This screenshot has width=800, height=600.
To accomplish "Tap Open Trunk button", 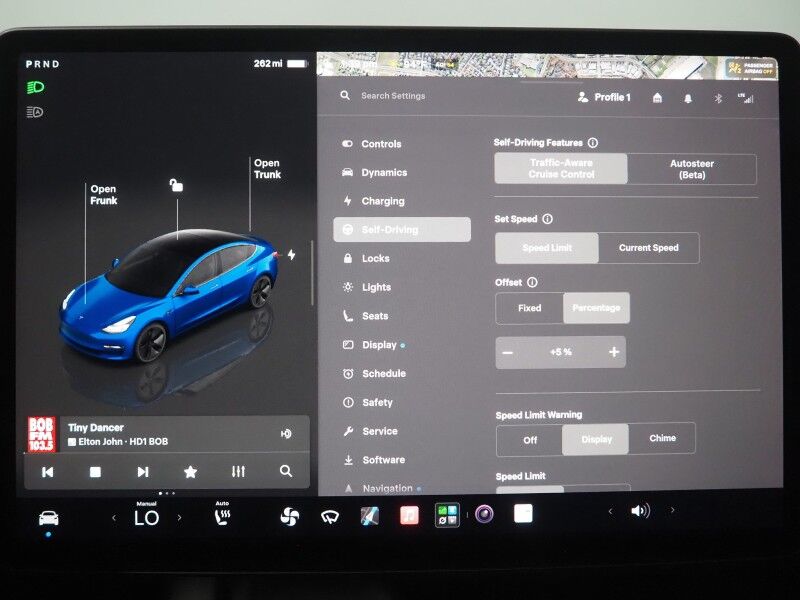I will coord(267,169).
